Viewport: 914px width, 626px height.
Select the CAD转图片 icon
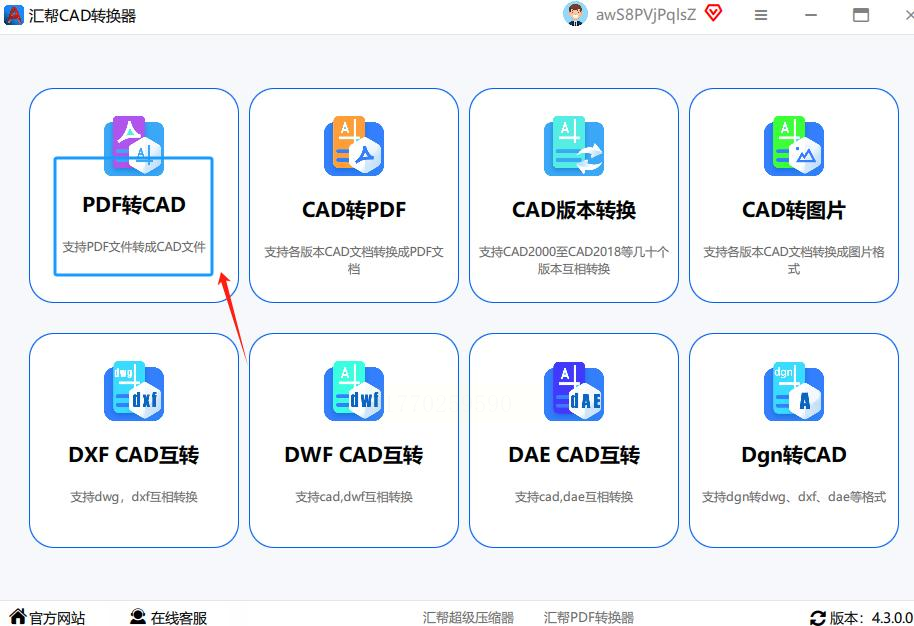pos(793,146)
